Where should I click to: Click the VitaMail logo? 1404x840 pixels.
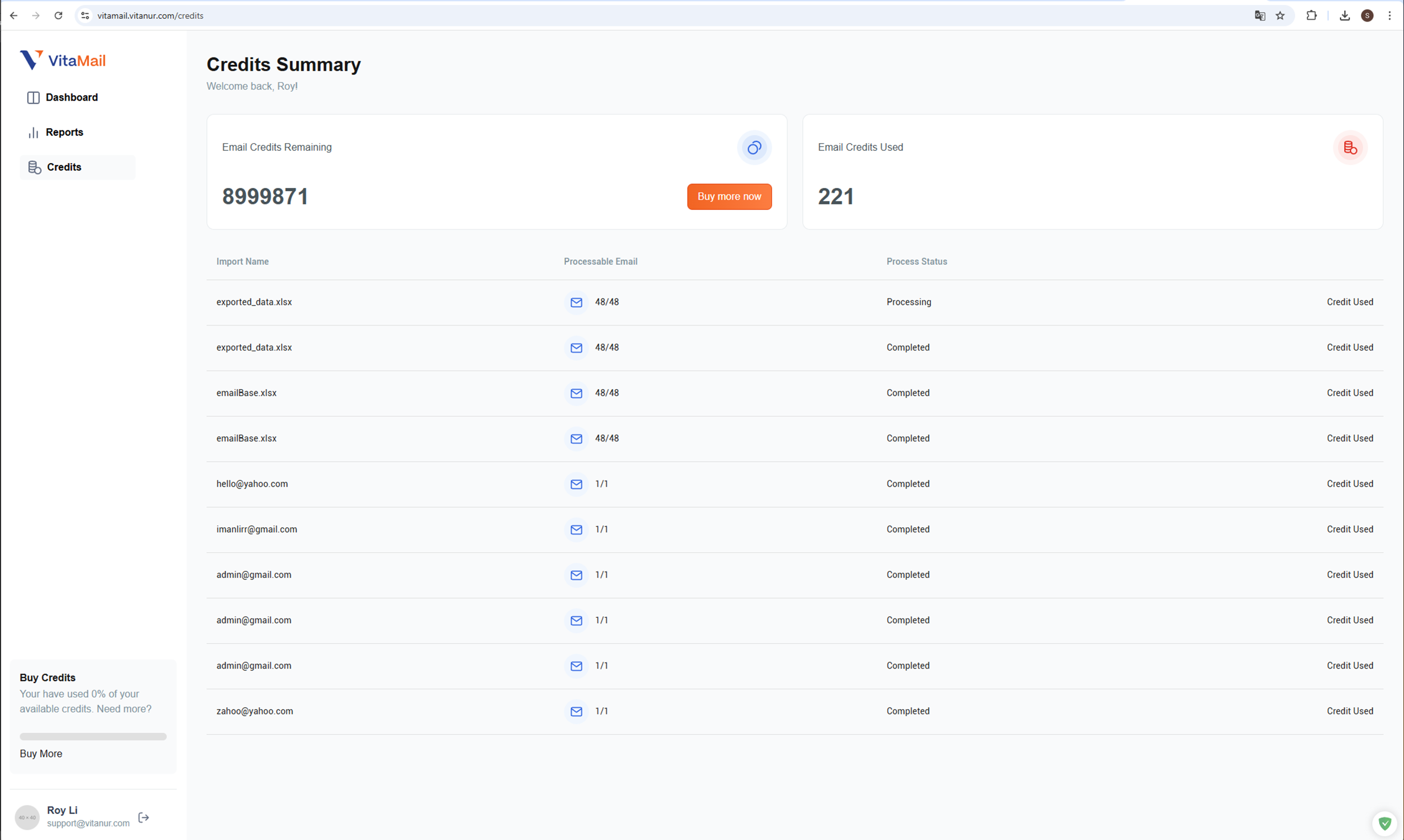pyautogui.click(x=63, y=60)
